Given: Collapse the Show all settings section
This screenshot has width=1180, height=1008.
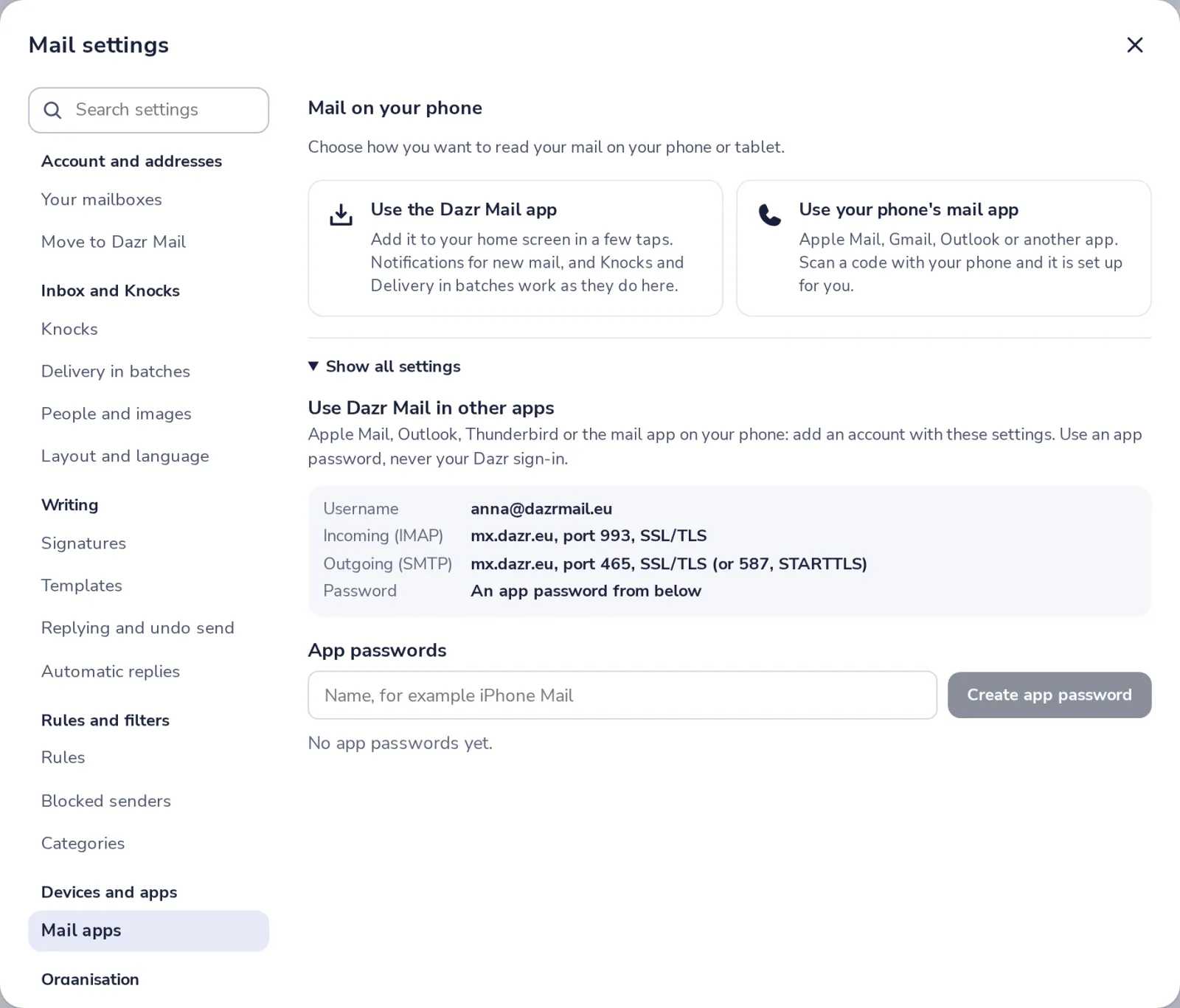Looking at the screenshot, I should click(384, 366).
